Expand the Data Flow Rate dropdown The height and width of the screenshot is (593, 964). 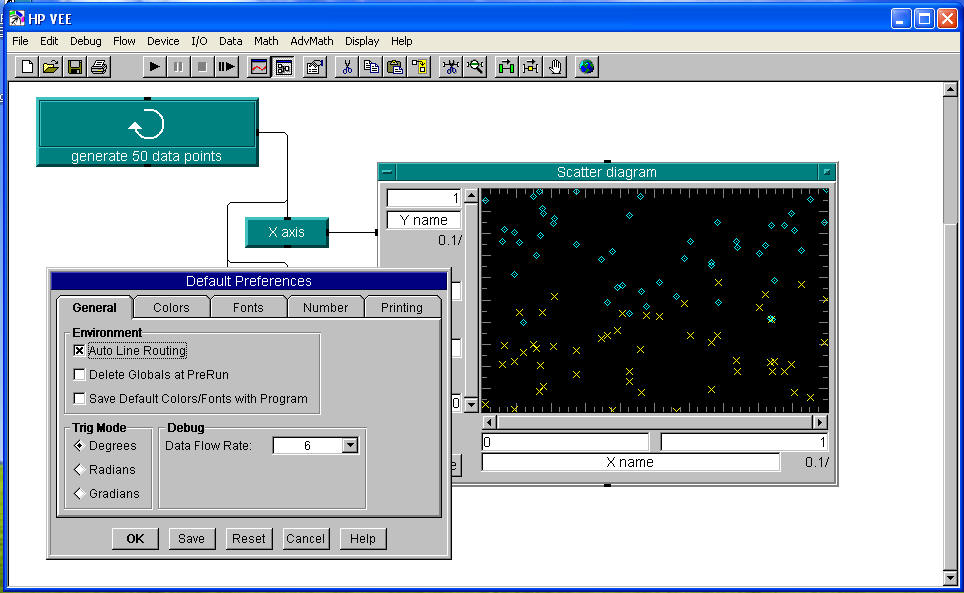click(x=349, y=446)
